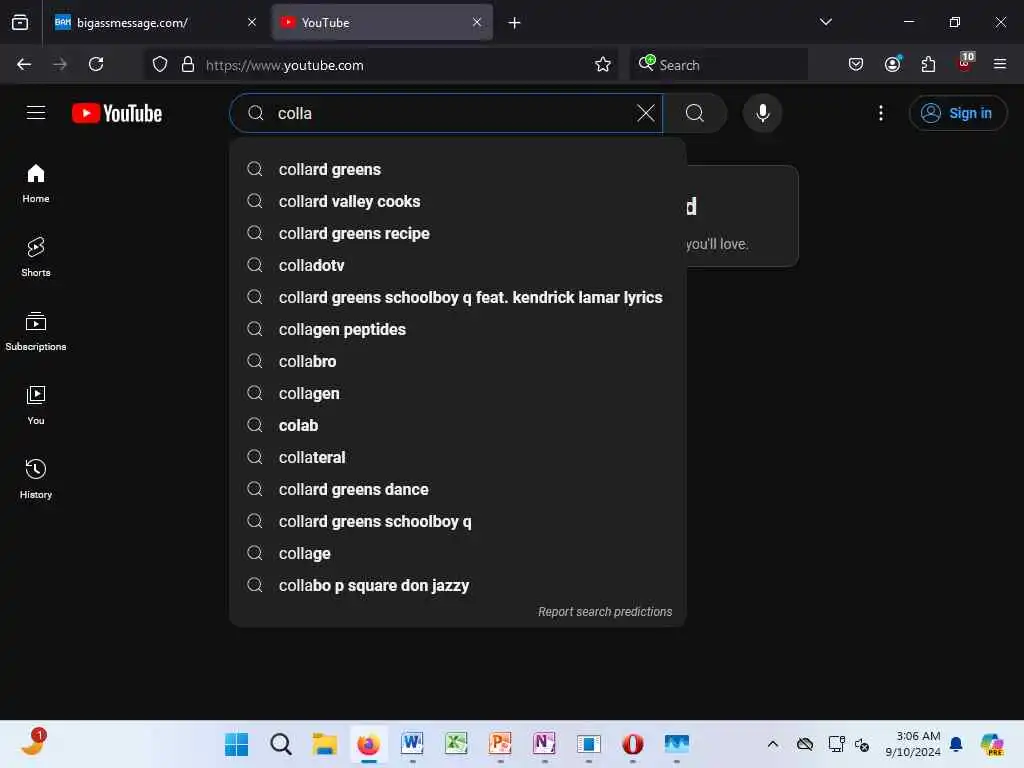Open PowerPoint from the taskbar
Screen dimensions: 1024x768
(x=500, y=744)
